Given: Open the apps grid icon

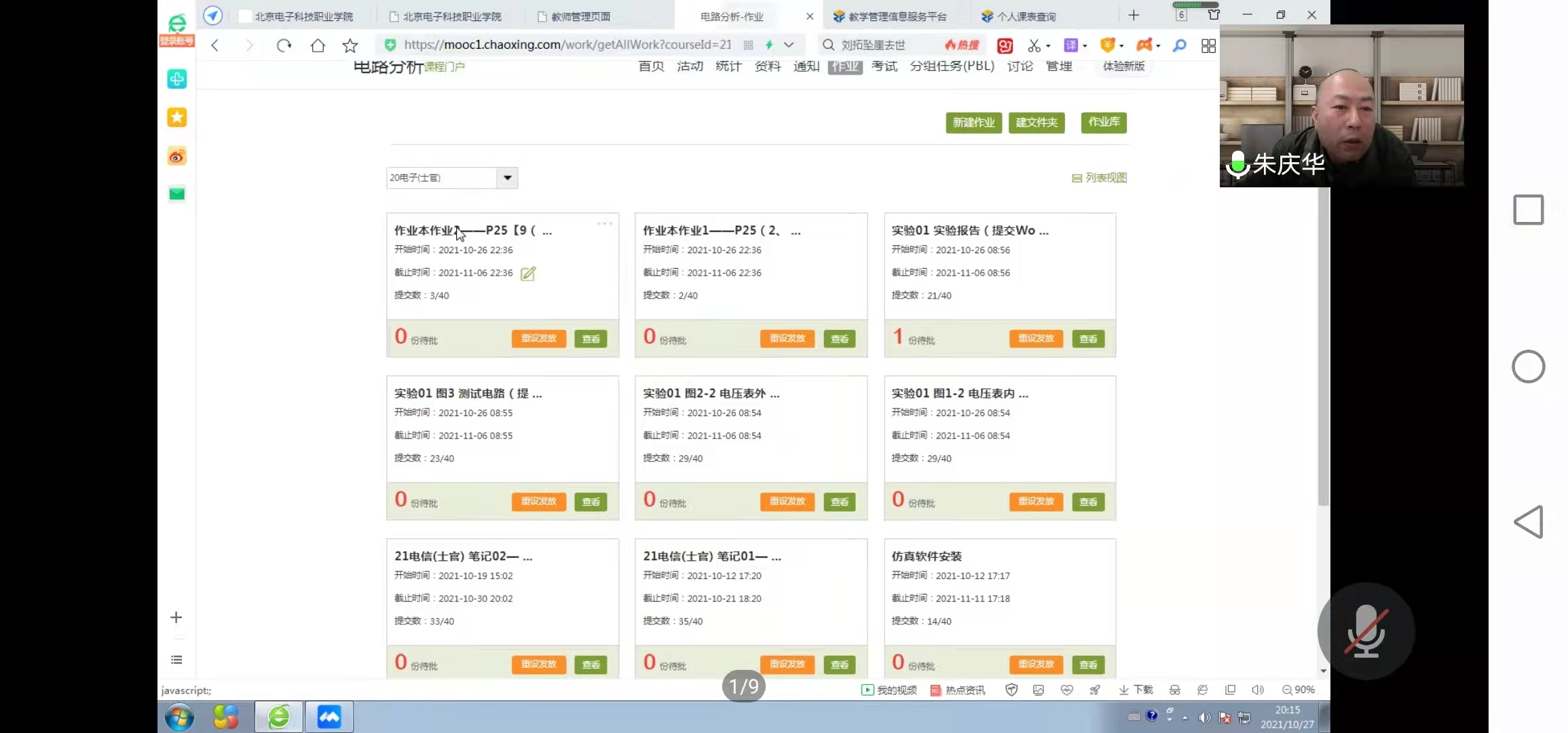Looking at the screenshot, I should [x=1208, y=45].
